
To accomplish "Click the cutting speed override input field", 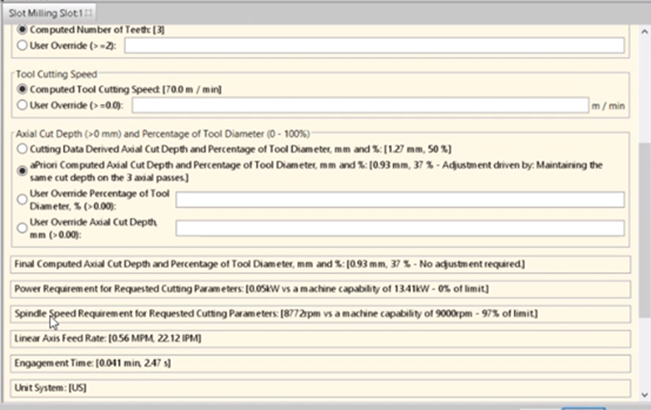I will (360, 105).
